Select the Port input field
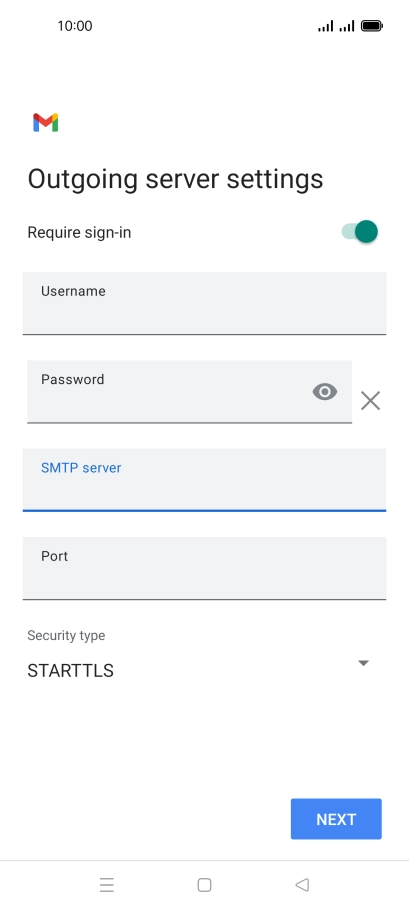This screenshot has height=910, width=409. pos(204,568)
